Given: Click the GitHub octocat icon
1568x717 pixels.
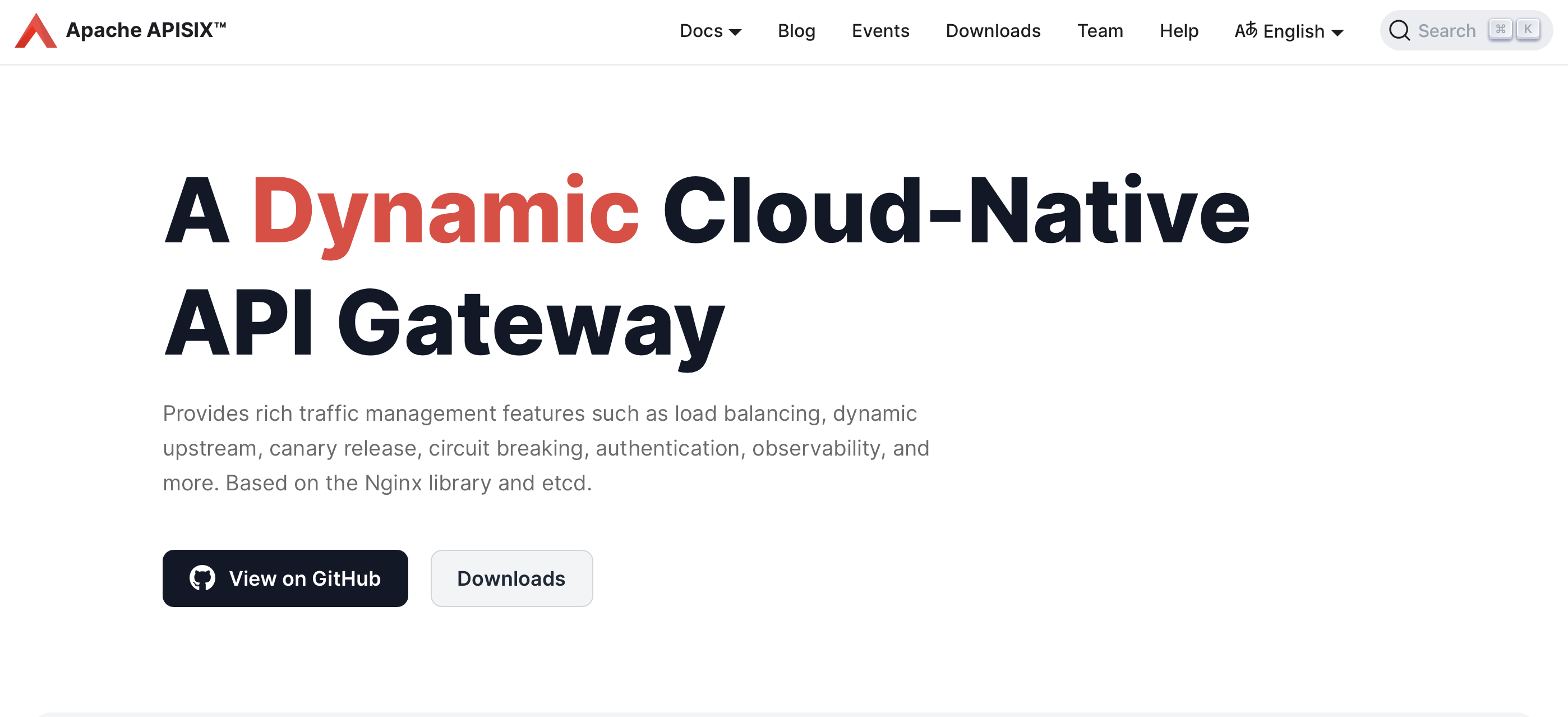Looking at the screenshot, I should pos(202,577).
